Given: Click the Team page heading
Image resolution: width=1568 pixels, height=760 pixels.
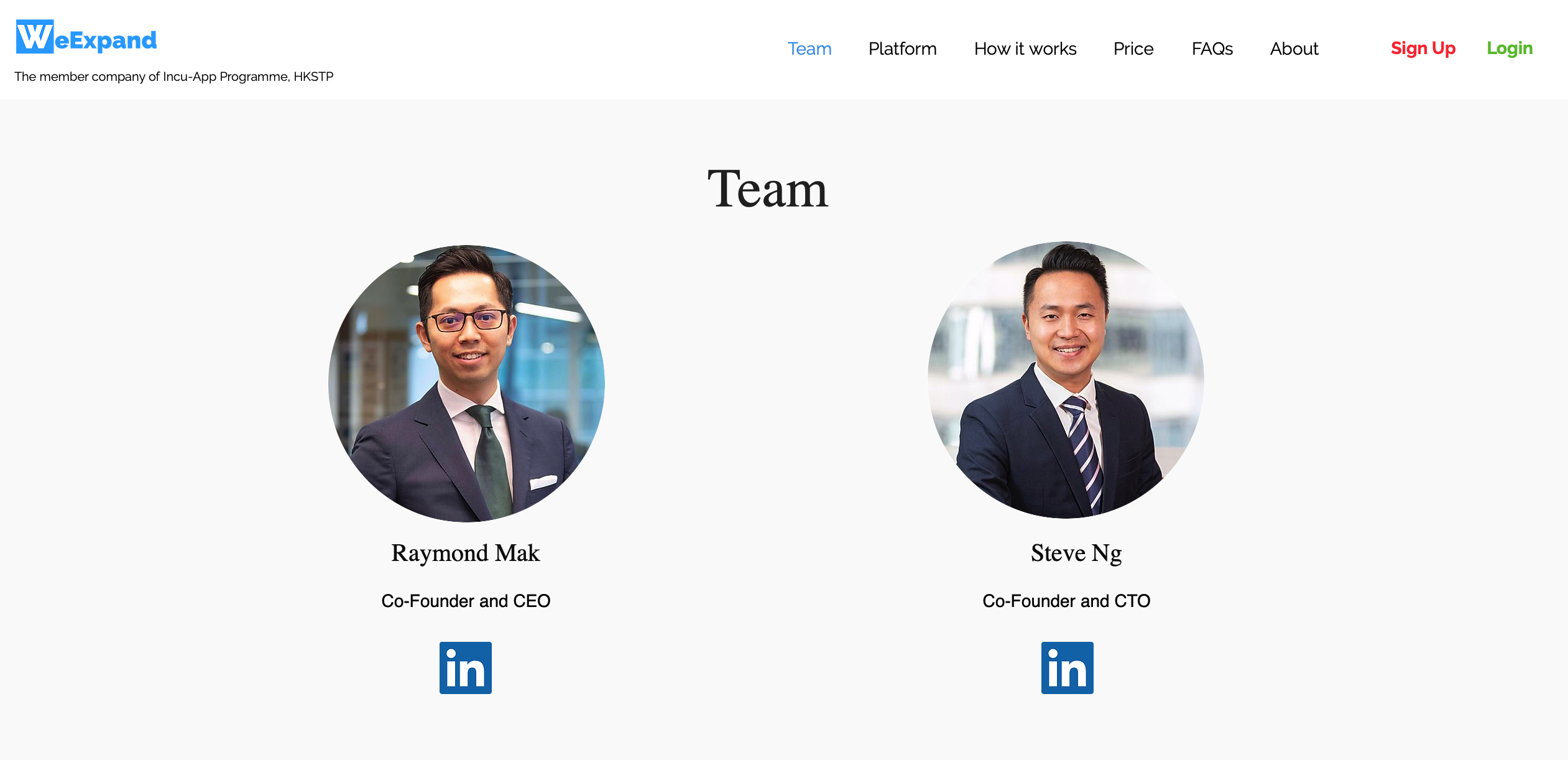Looking at the screenshot, I should point(768,189).
